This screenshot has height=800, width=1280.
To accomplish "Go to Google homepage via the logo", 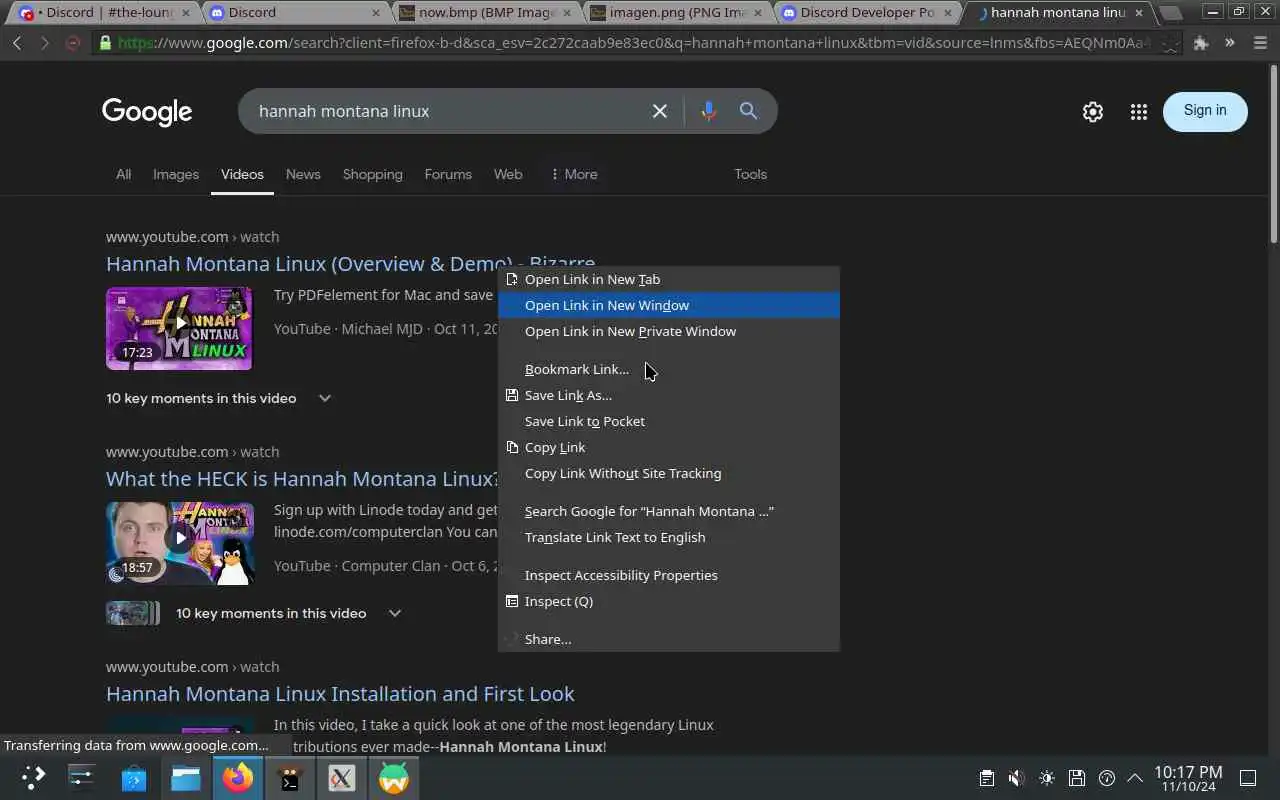I will [x=147, y=112].
